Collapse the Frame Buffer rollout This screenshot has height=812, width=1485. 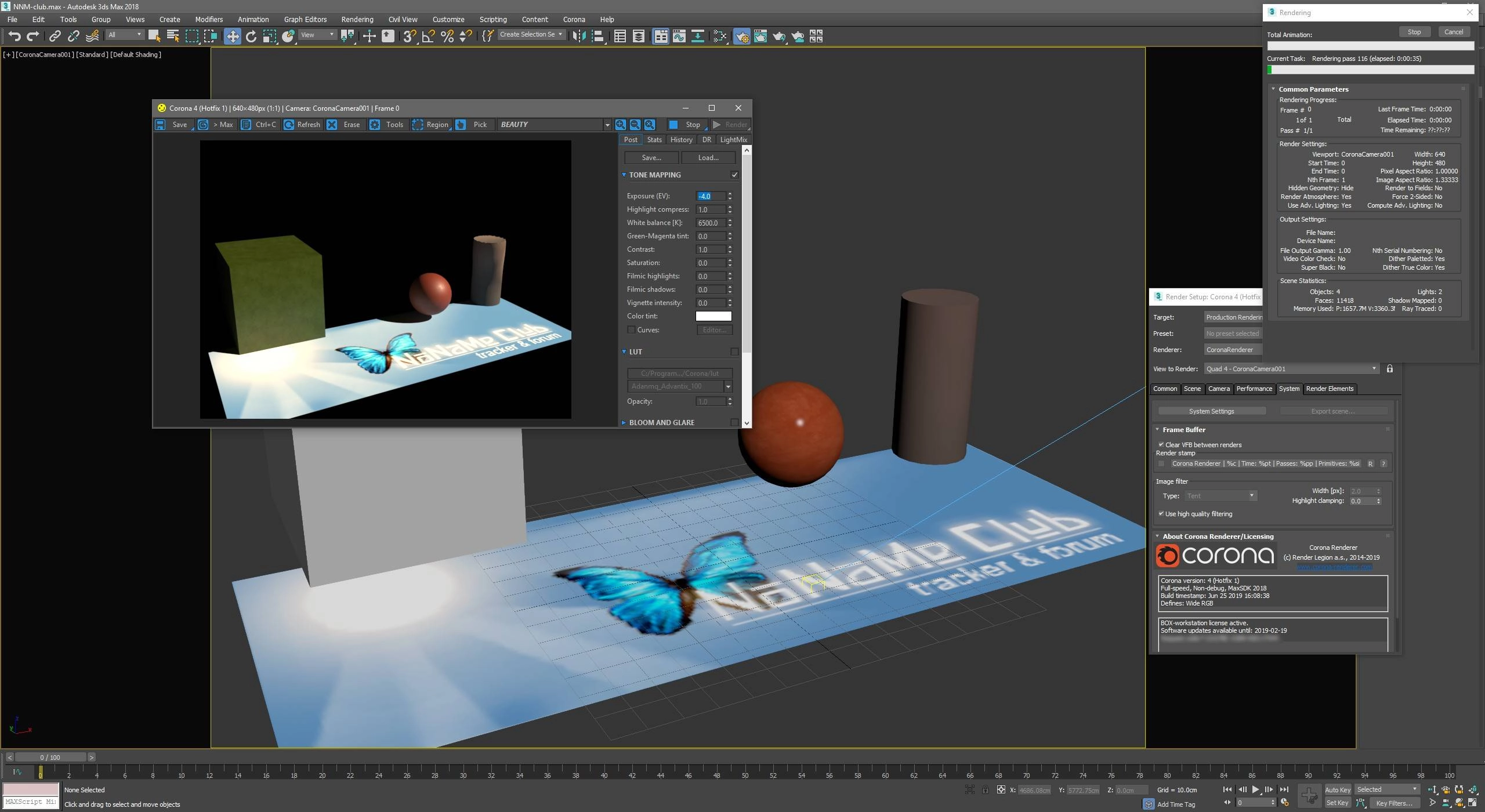click(x=1158, y=430)
